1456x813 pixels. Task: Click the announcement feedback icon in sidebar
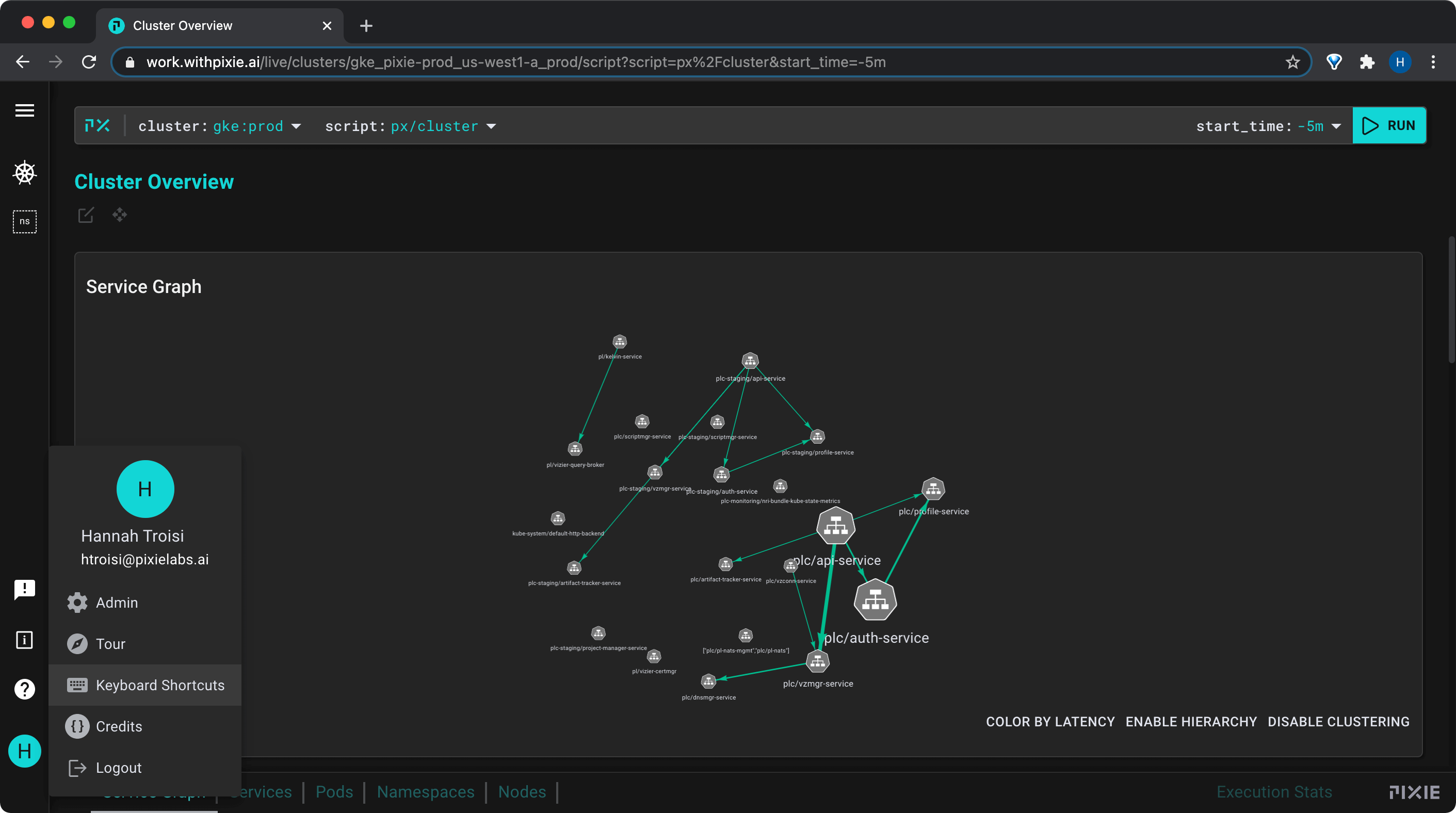click(24, 589)
